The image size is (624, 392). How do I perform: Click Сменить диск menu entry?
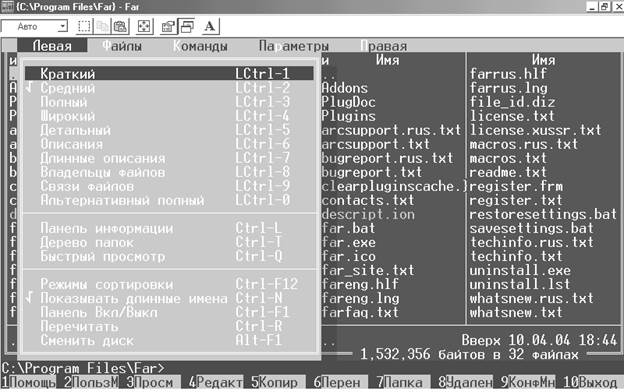coord(169,341)
